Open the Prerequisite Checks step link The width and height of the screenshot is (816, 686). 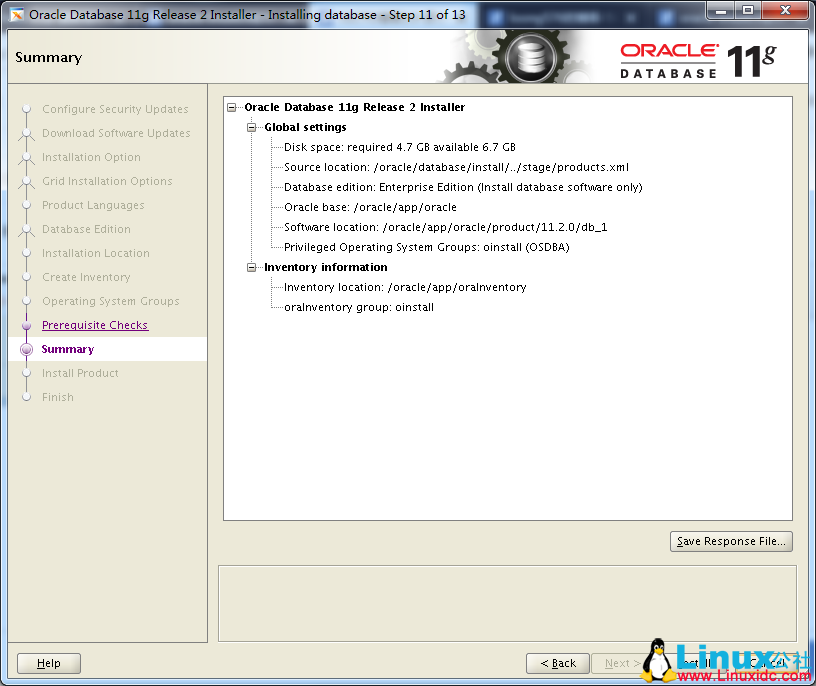[x=95, y=325]
